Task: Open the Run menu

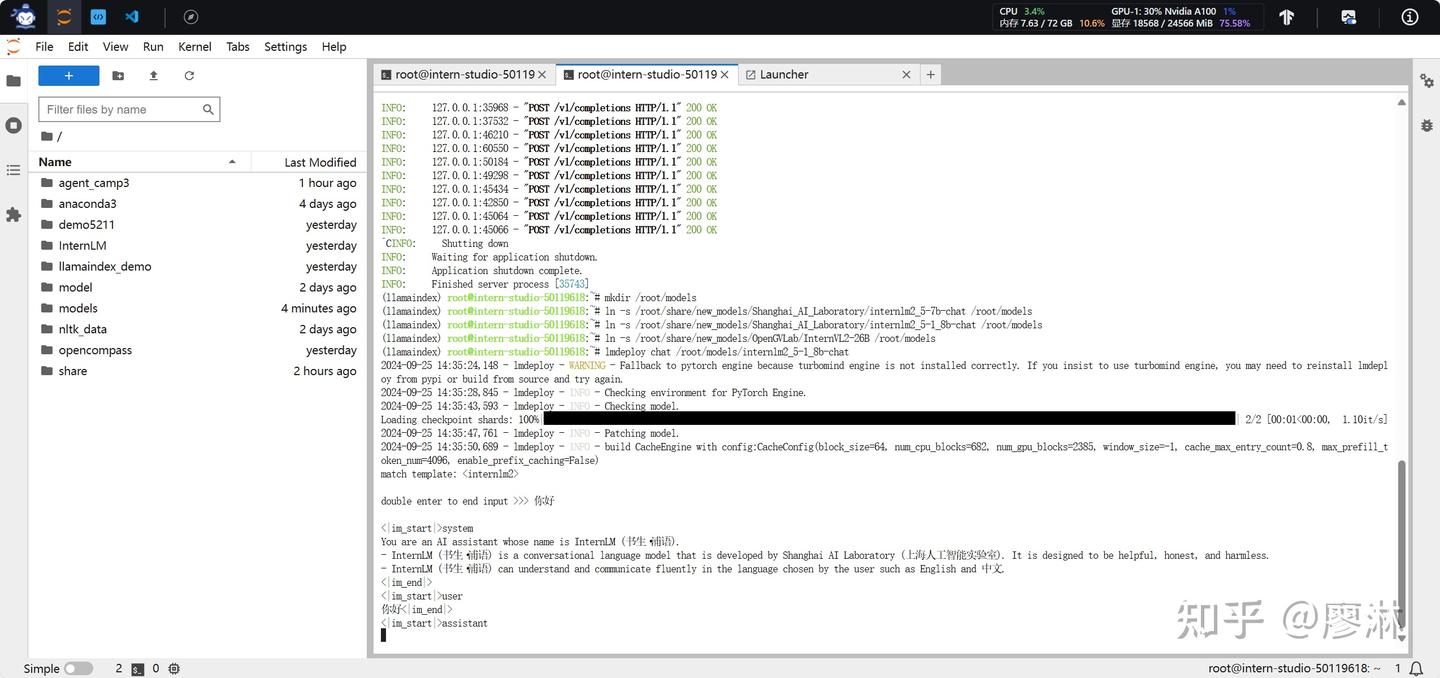Action: coord(153,47)
